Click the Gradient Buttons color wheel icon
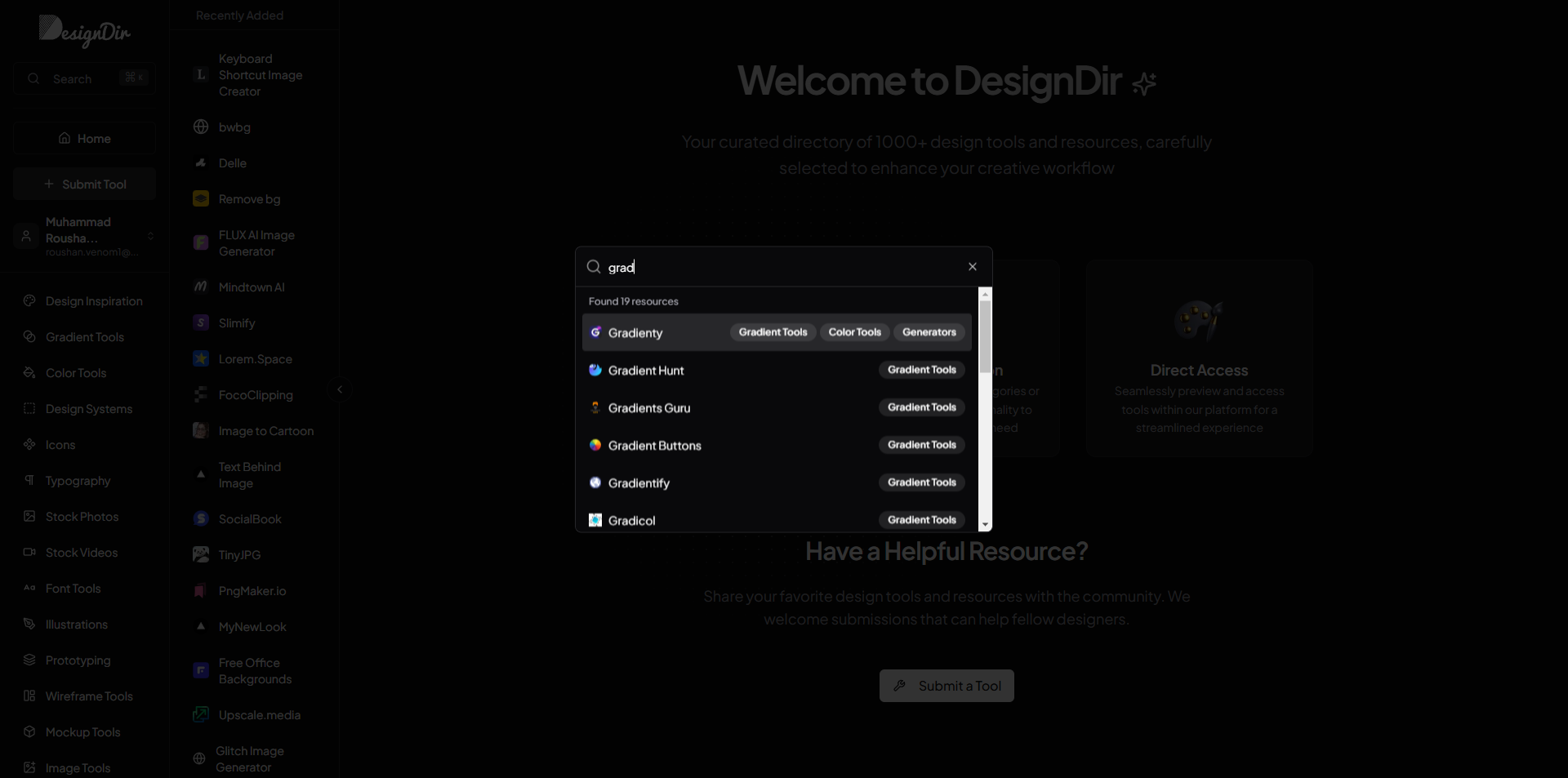 pyautogui.click(x=595, y=445)
